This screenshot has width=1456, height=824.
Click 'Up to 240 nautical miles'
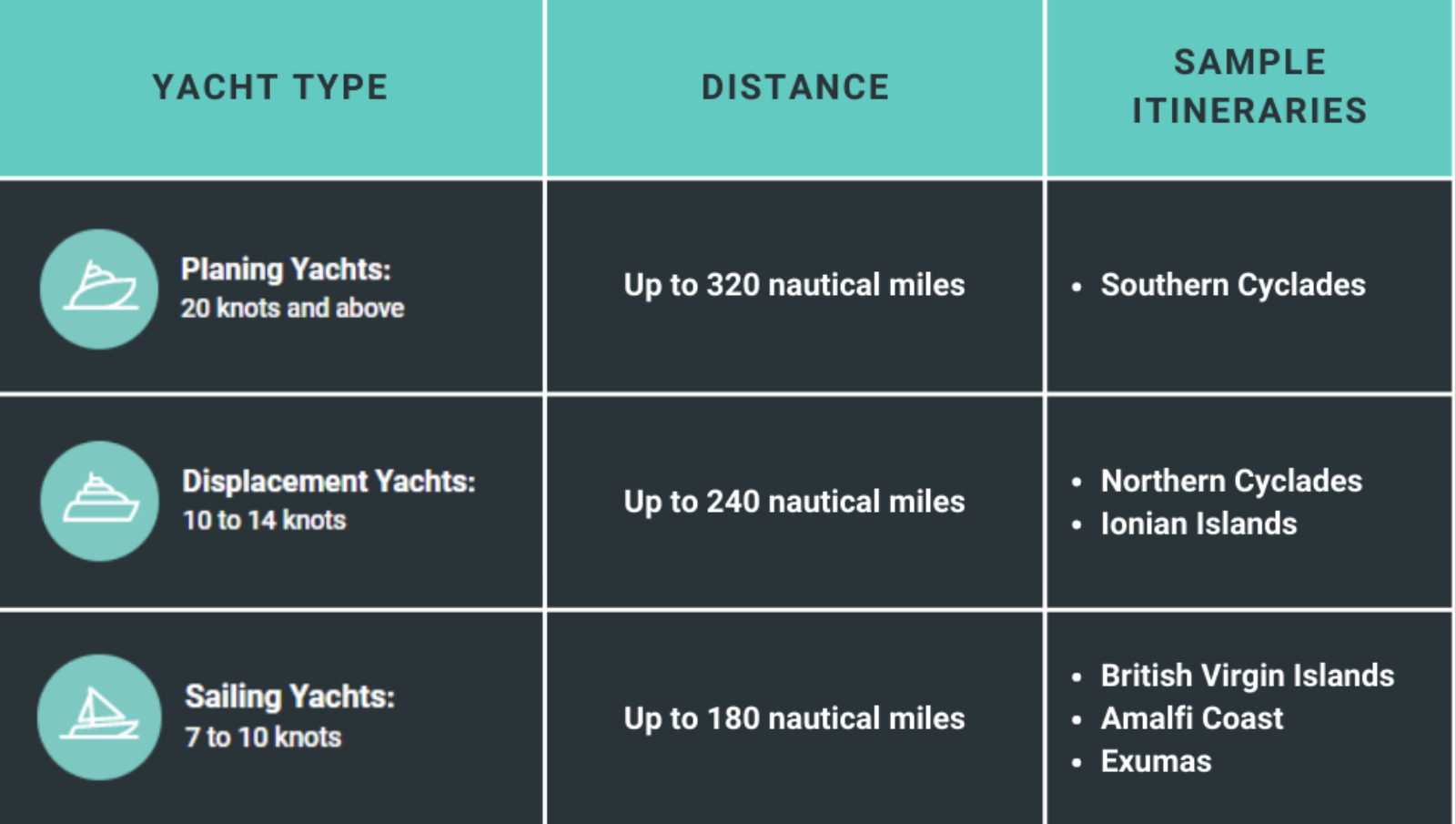tap(794, 502)
